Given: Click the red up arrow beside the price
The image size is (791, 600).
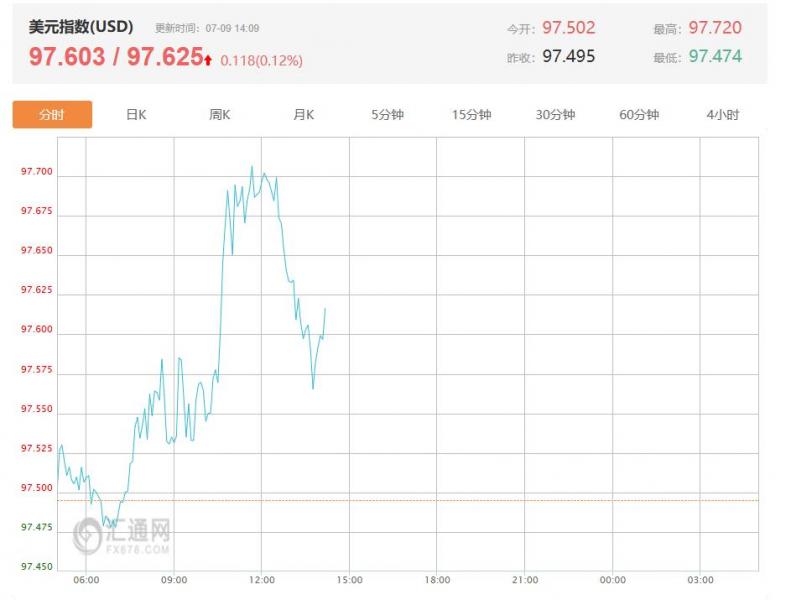Looking at the screenshot, I should 208,60.
